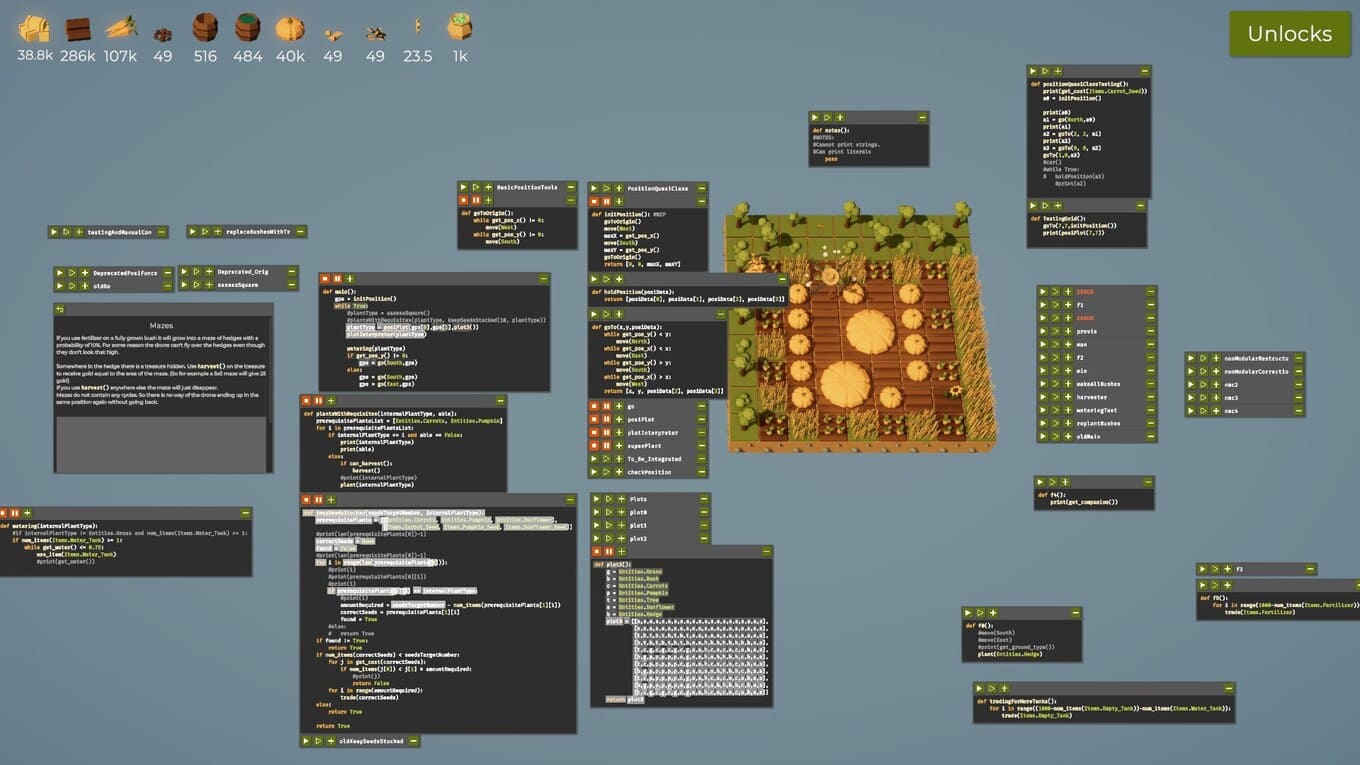Click the carrot inventory icon
The width and height of the screenshot is (1360, 765).
pyautogui.click(x=120, y=27)
